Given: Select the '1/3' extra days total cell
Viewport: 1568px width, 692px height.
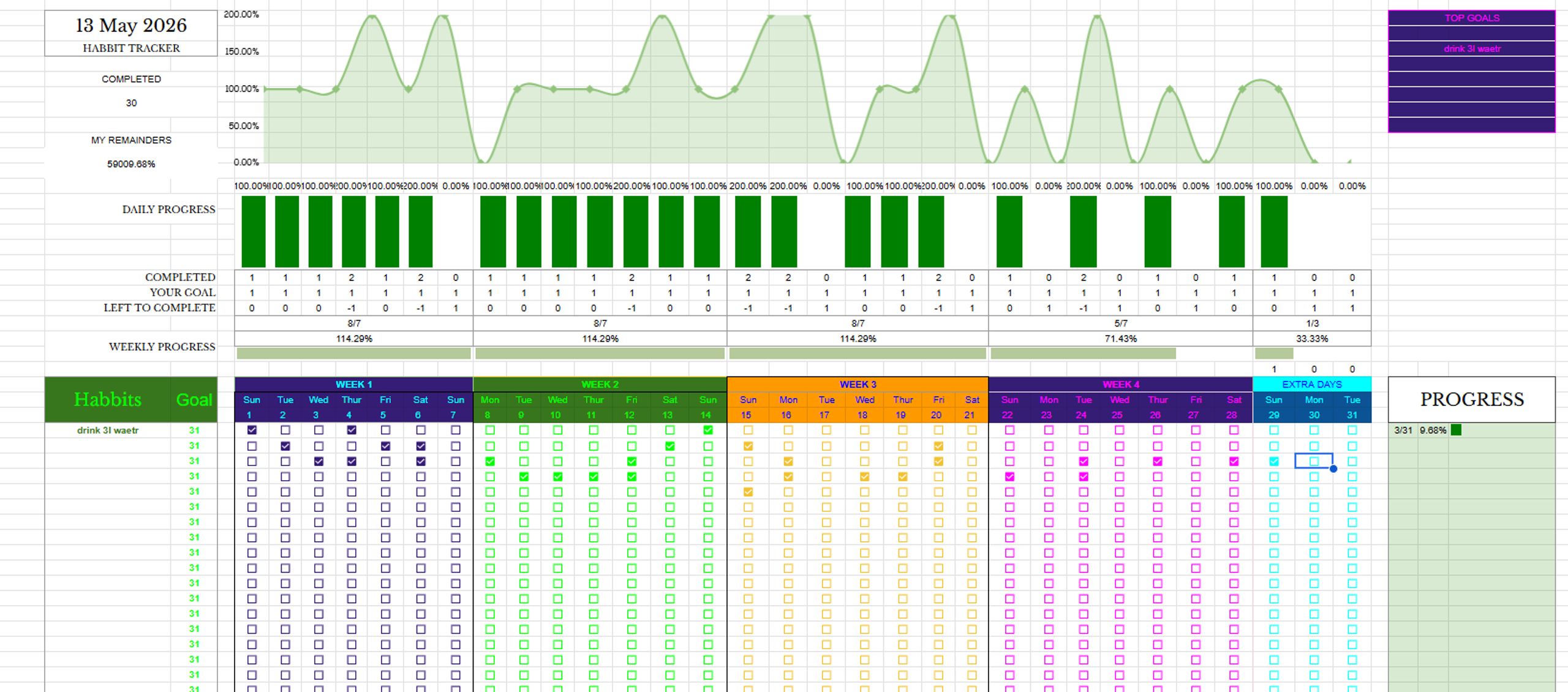Looking at the screenshot, I should click(1312, 323).
